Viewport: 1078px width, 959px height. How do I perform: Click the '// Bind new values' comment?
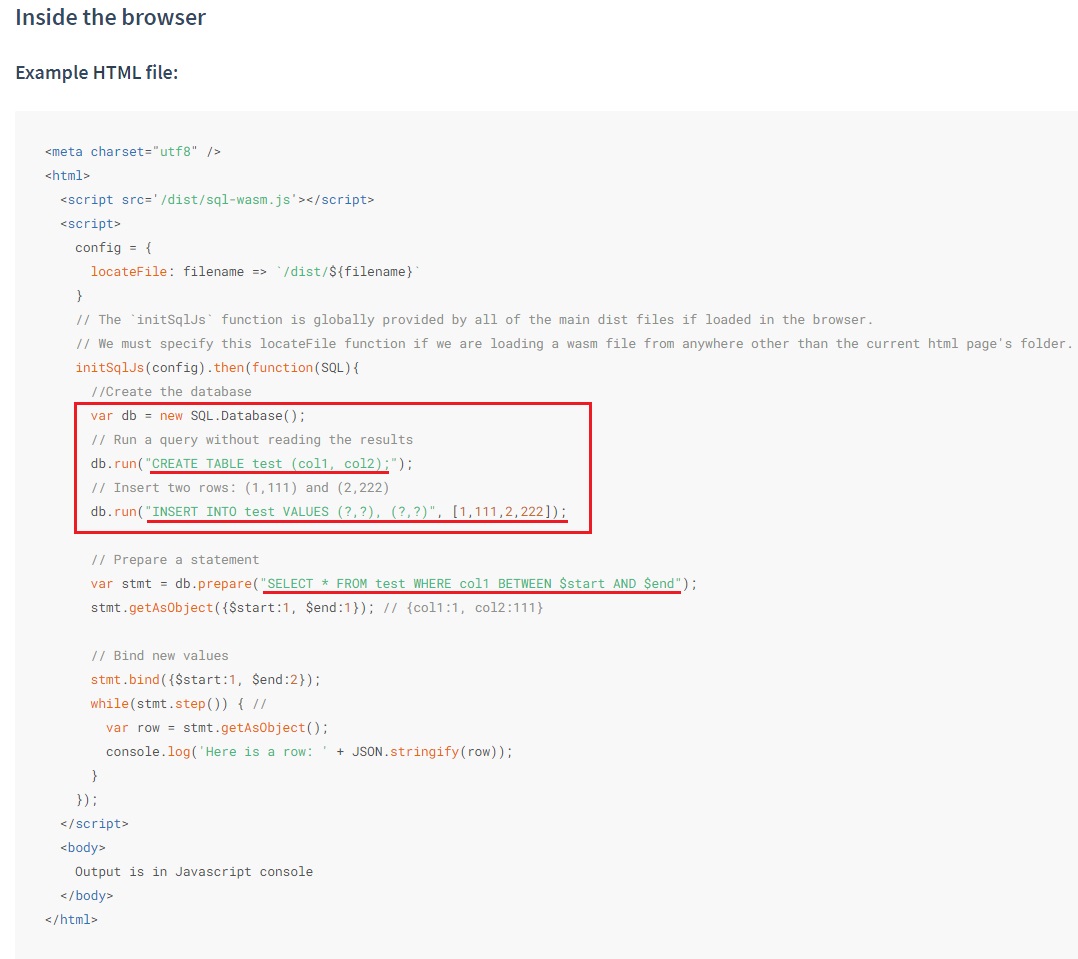click(x=160, y=656)
